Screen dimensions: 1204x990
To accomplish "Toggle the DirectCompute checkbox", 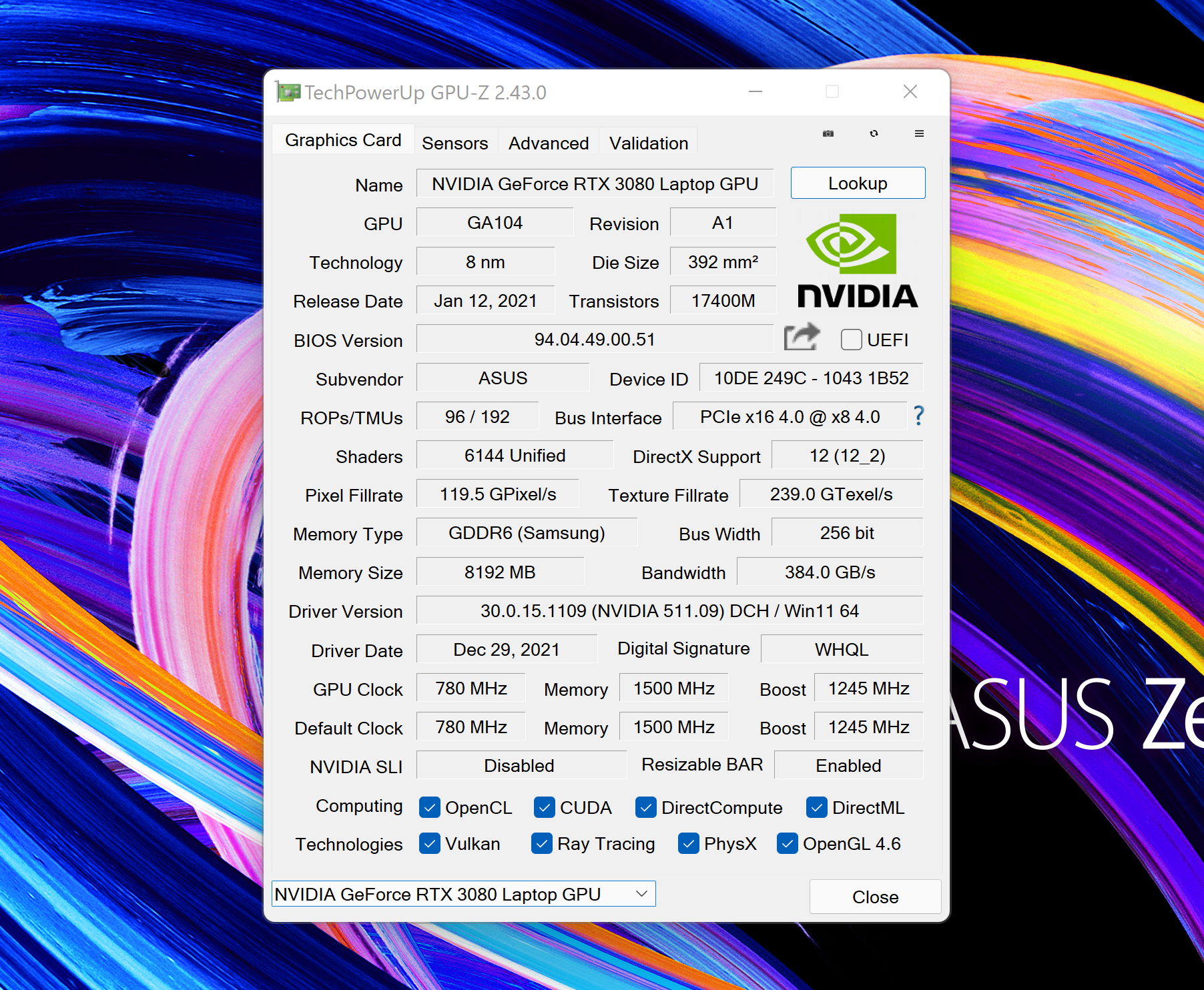I will pyautogui.click(x=646, y=807).
